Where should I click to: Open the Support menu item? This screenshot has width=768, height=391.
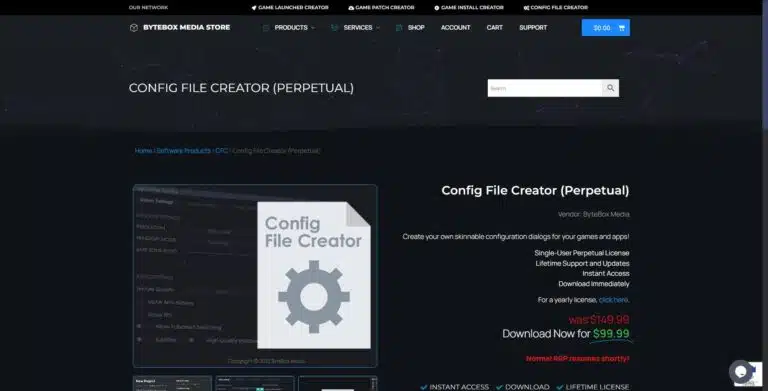[x=533, y=28]
